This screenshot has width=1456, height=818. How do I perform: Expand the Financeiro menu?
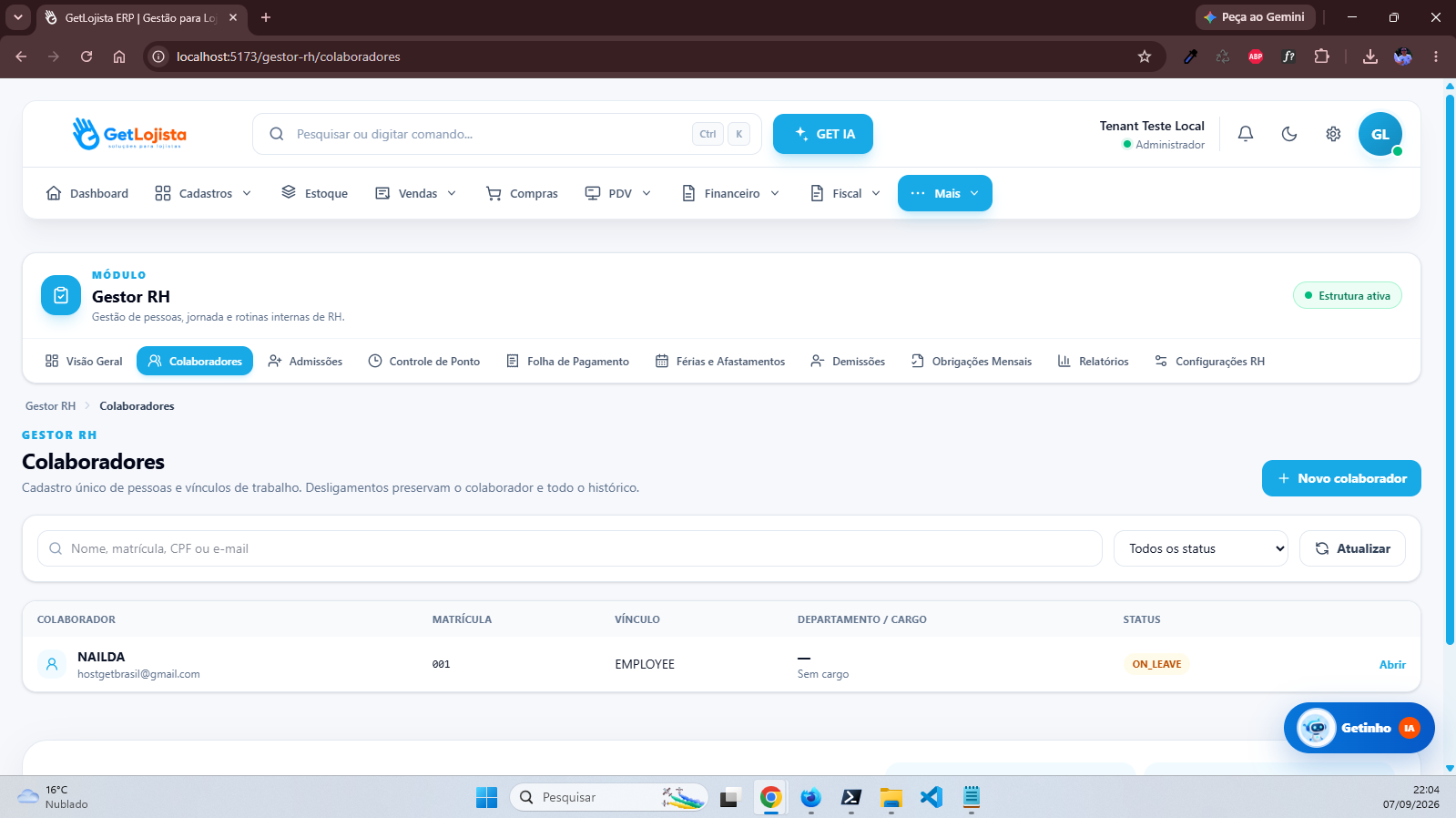731,193
